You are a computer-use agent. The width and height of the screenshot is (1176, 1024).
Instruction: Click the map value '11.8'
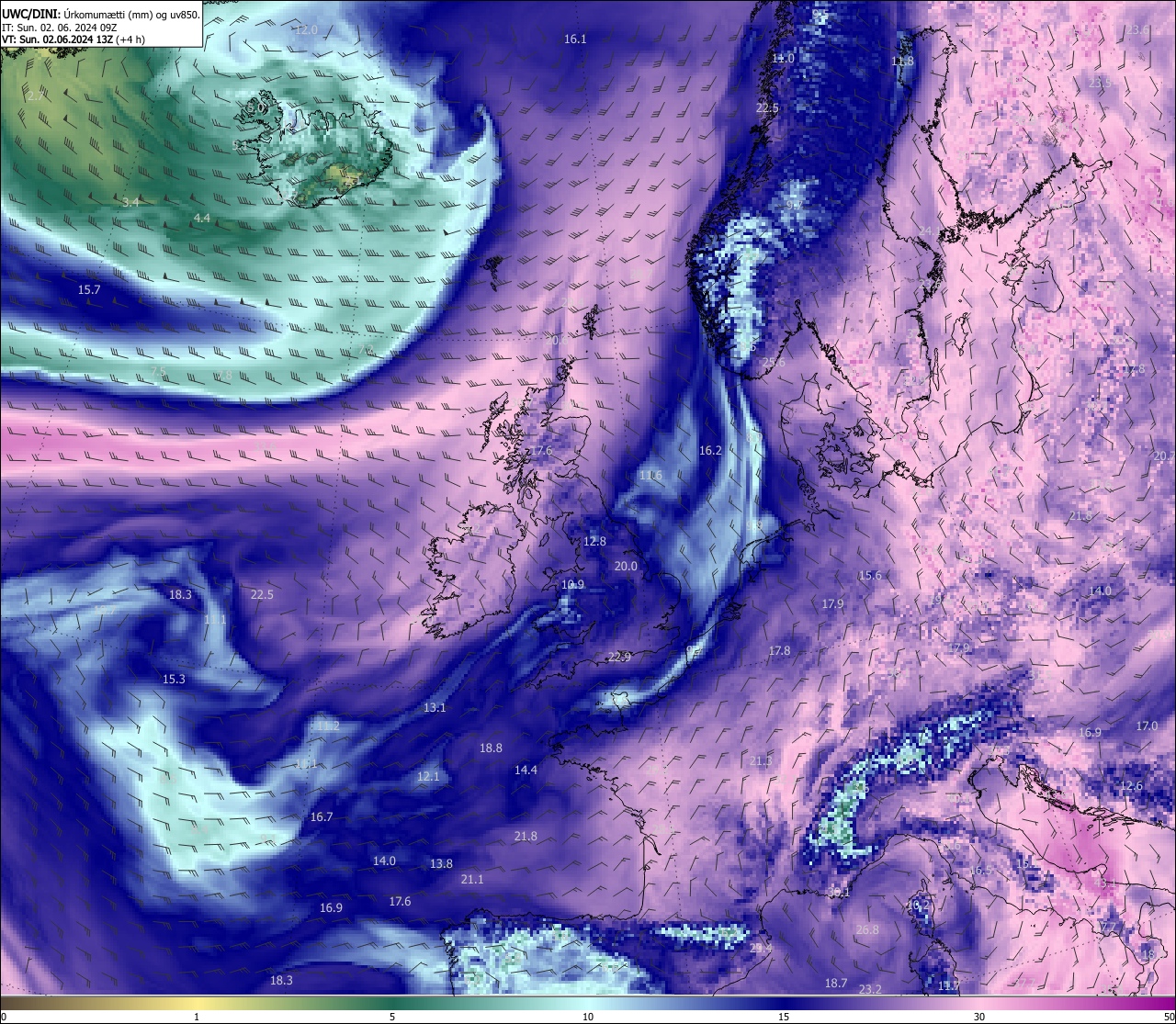pos(903,62)
